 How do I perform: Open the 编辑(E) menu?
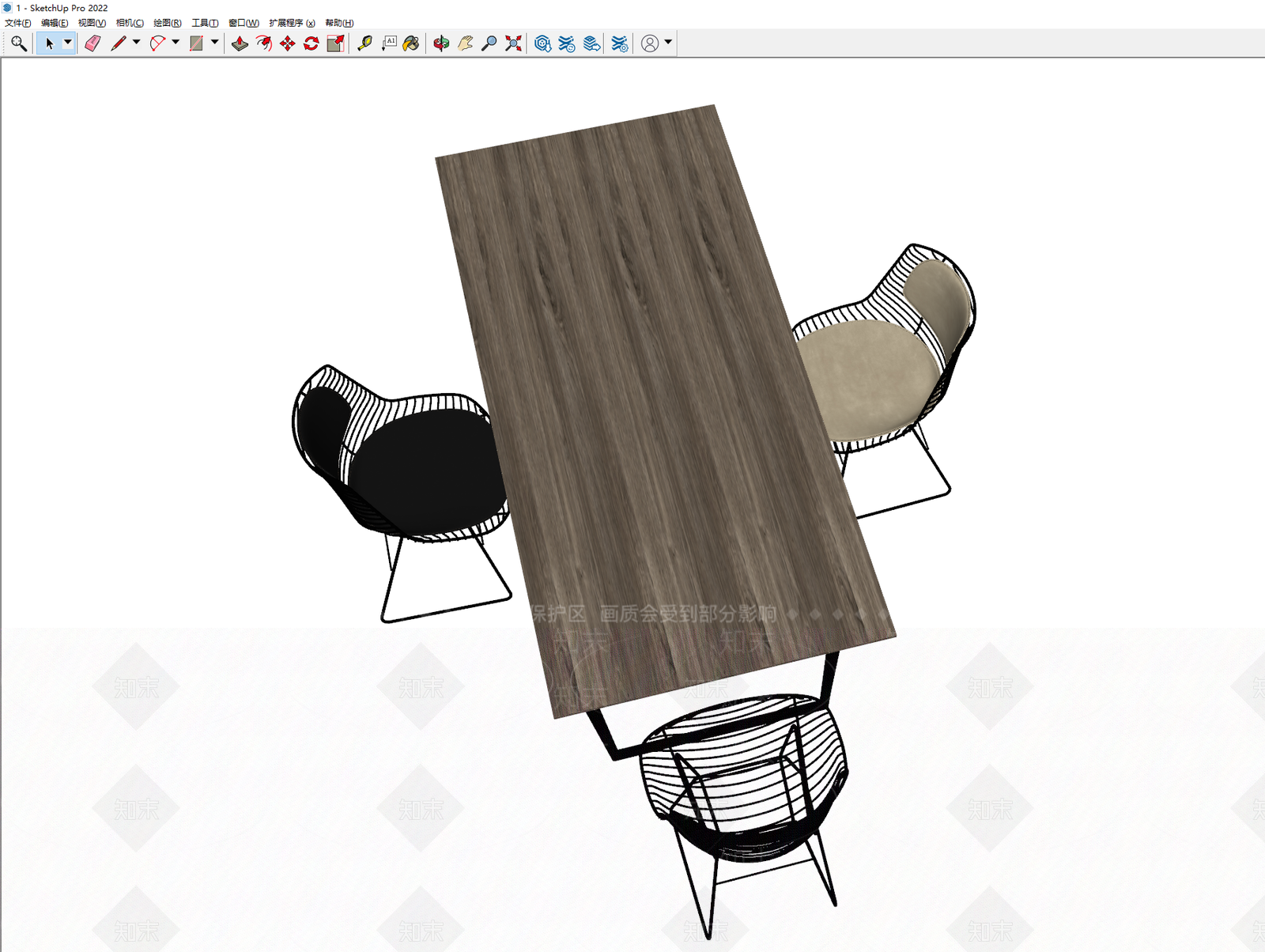(55, 23)
